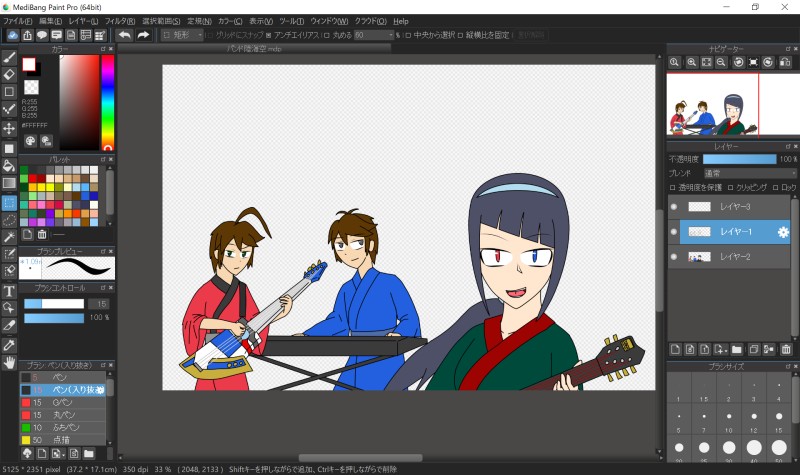Image resolution: width=800 pixels, height=475 pixels.
Task: Click the Undo arrow in the toolbar
Action: [124, 35]
